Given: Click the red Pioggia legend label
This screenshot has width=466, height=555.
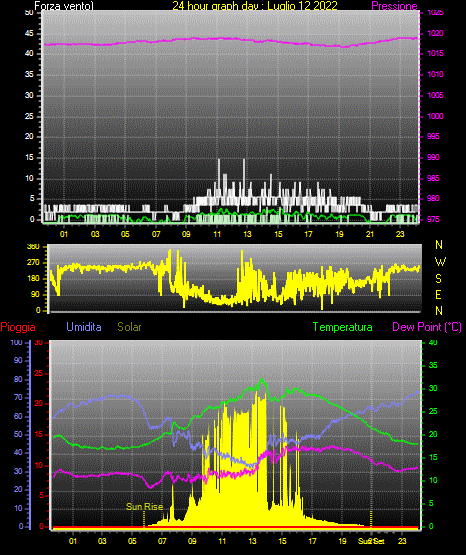Looking at the screenshot, I should tap(18, 327).
